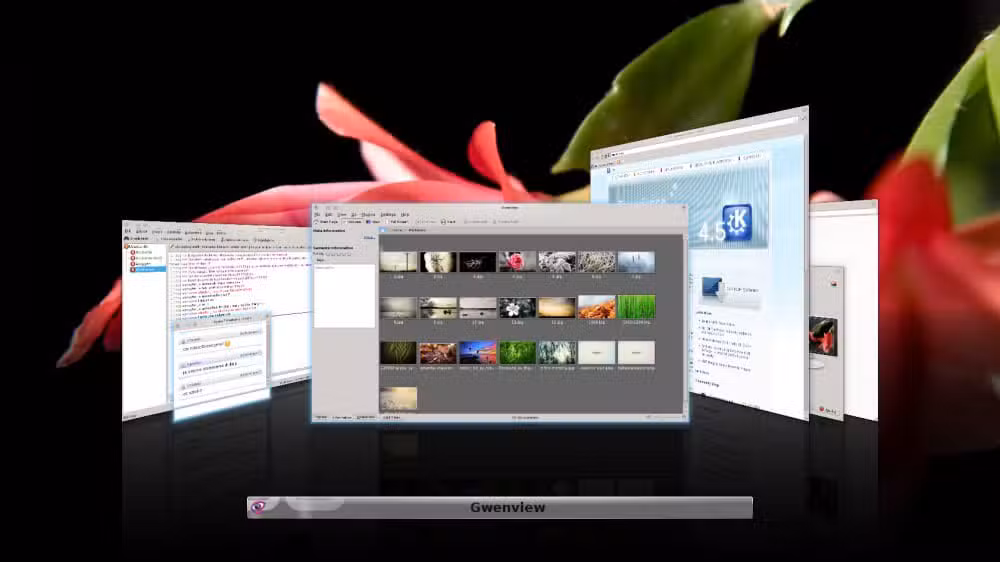Select the green grass thumbnail in second row
Image resolution: width=1000 pixels, height=562 pixels.
point(636,307)
